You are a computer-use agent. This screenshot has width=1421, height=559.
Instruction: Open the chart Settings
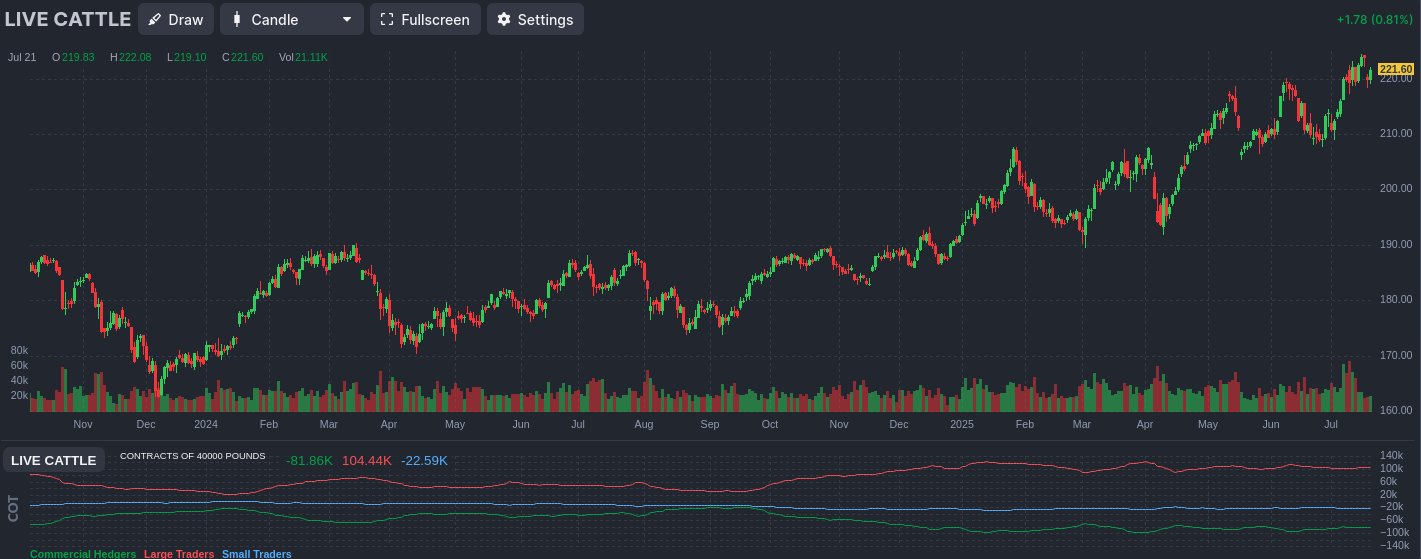(x=535, y=19)
